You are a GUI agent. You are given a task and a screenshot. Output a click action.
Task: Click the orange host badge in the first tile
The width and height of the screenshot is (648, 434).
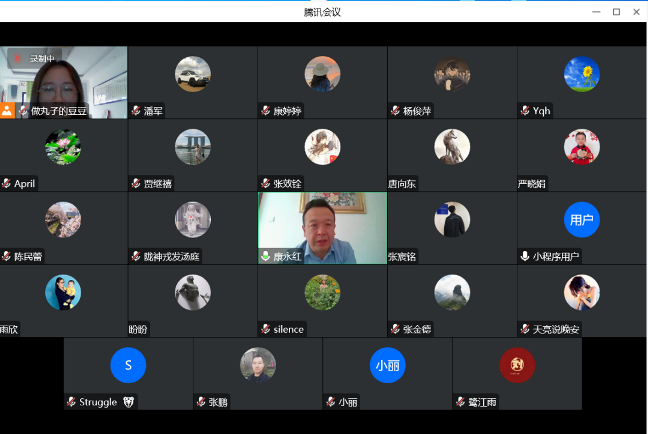point(7,110)
